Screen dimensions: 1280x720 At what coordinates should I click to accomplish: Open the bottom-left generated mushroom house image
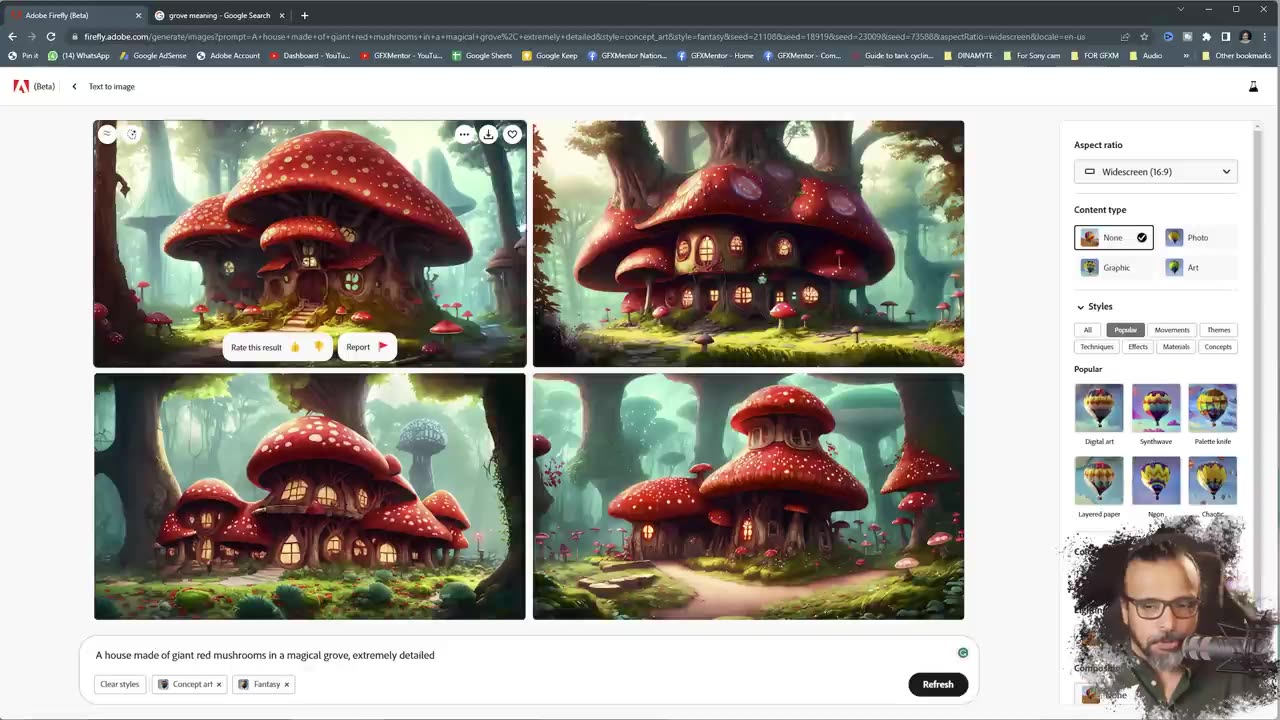click(310, 496)
